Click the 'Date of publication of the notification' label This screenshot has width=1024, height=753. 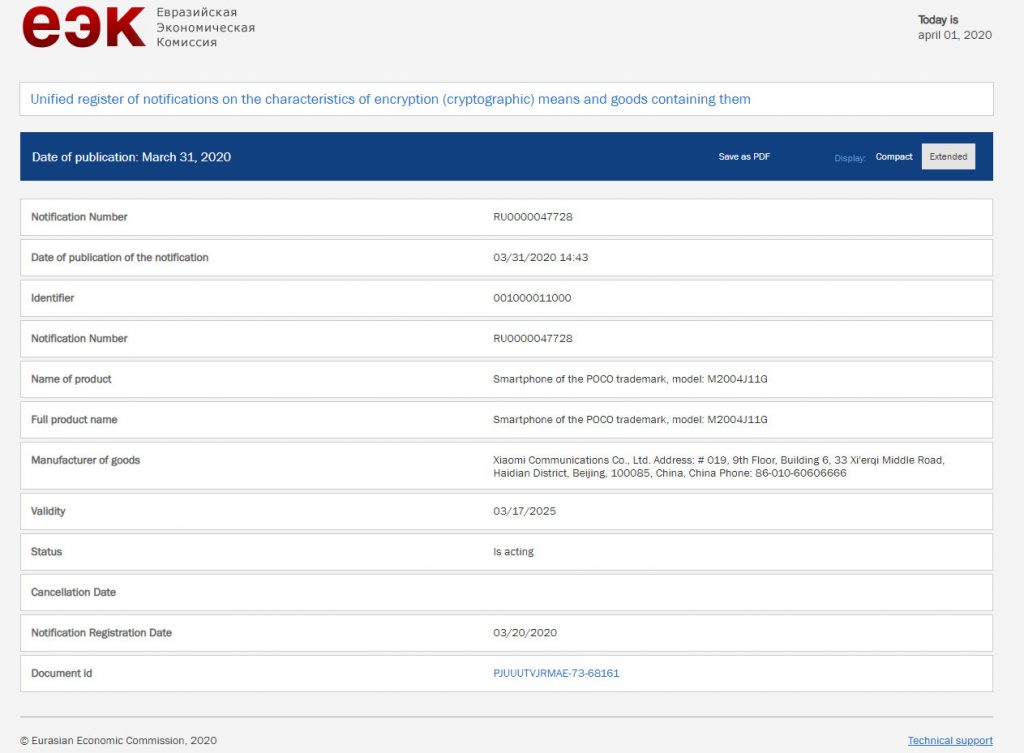(120, 257)
